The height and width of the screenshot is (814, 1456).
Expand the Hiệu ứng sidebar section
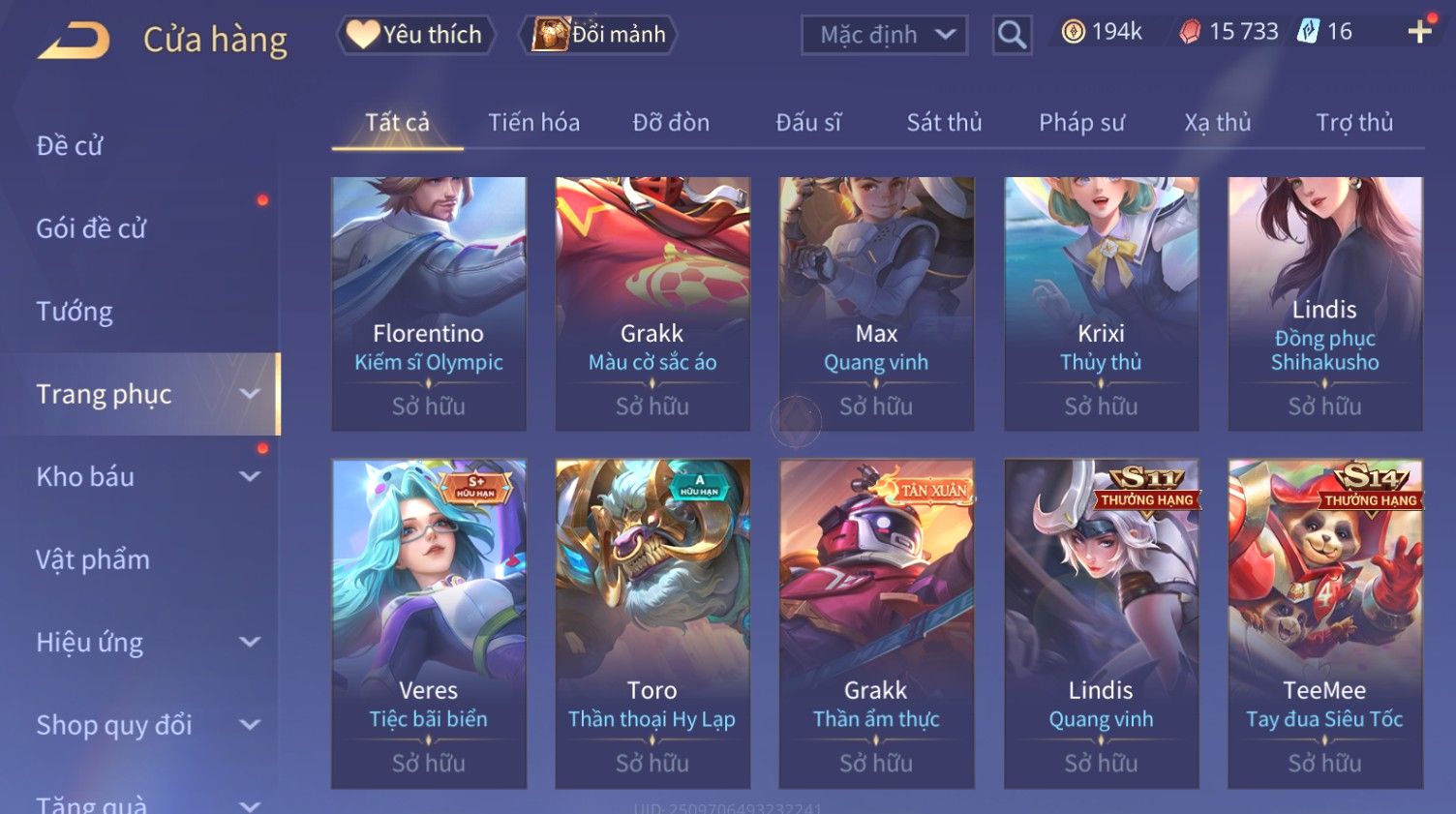(x=250, y=642)
